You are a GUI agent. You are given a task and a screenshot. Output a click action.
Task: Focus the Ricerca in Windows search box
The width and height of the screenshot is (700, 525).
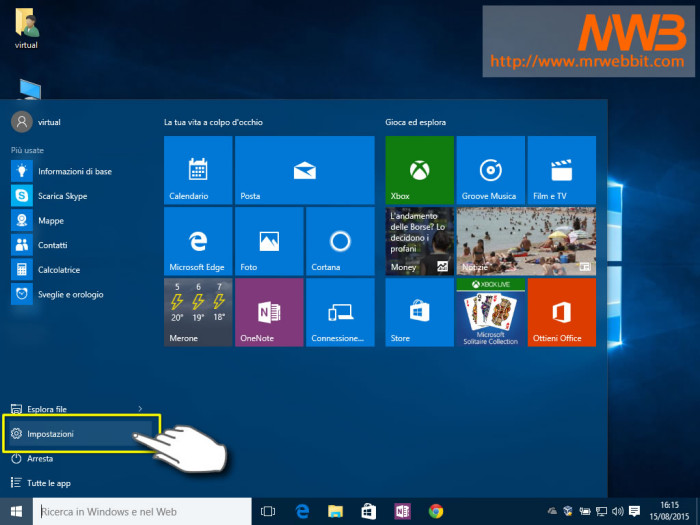(x=142, y=511)
